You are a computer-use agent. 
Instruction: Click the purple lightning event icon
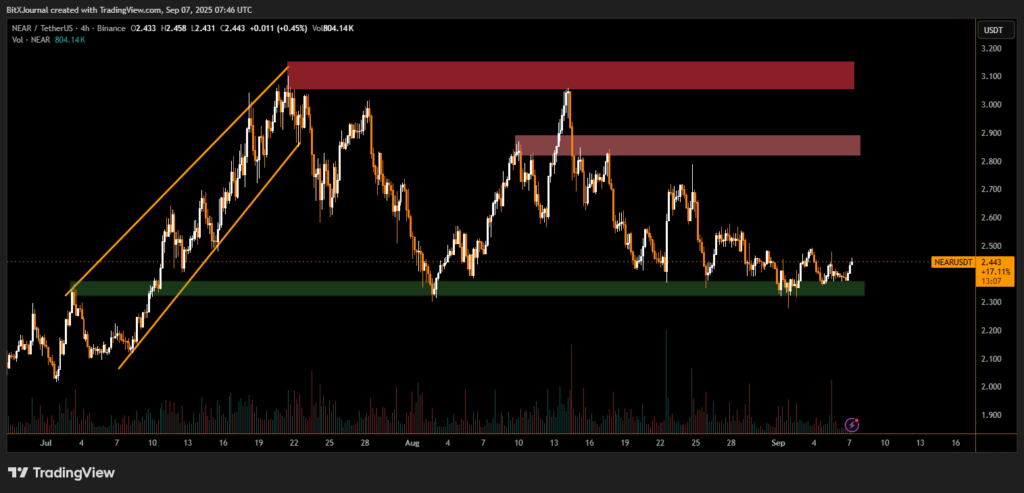pos(852,424)
